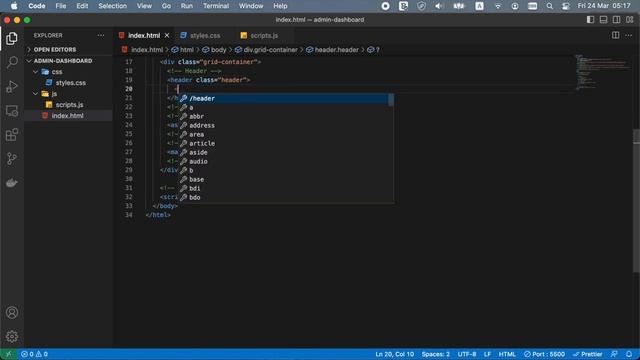This screenshot has height=360, width=640.
Task: Open the Search view in activity bar
Action: [12, 62]
